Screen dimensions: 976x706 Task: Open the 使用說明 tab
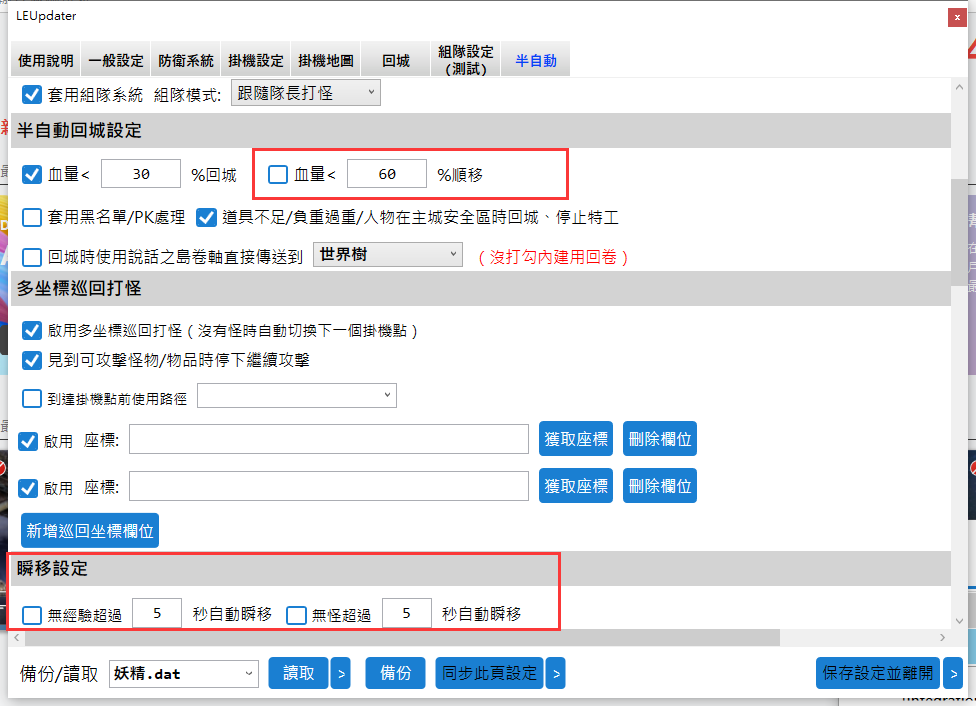click(45, 60)
